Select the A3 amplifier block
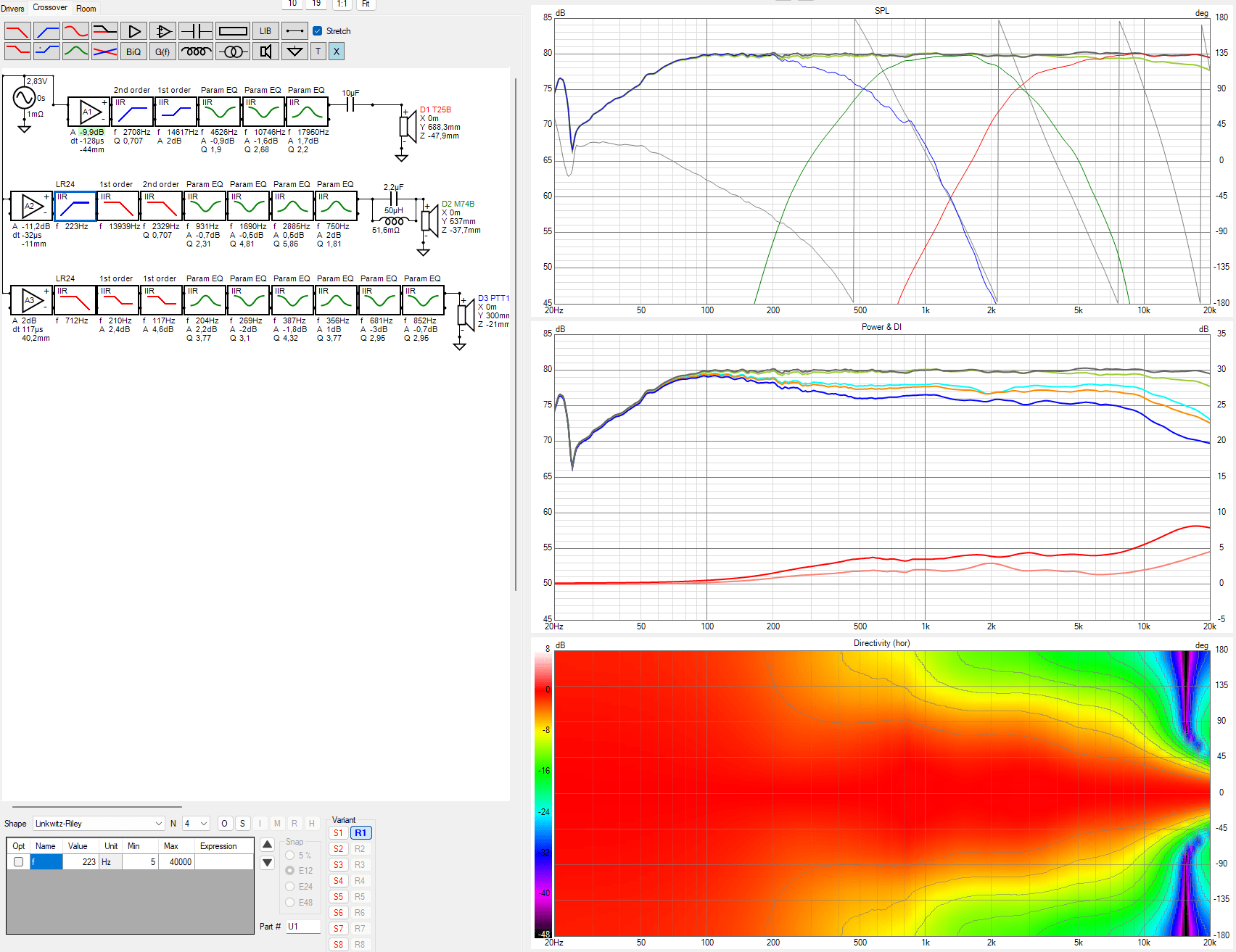Image resolution: width=1236 pixels, height=952 pixels. pos(31,300)
